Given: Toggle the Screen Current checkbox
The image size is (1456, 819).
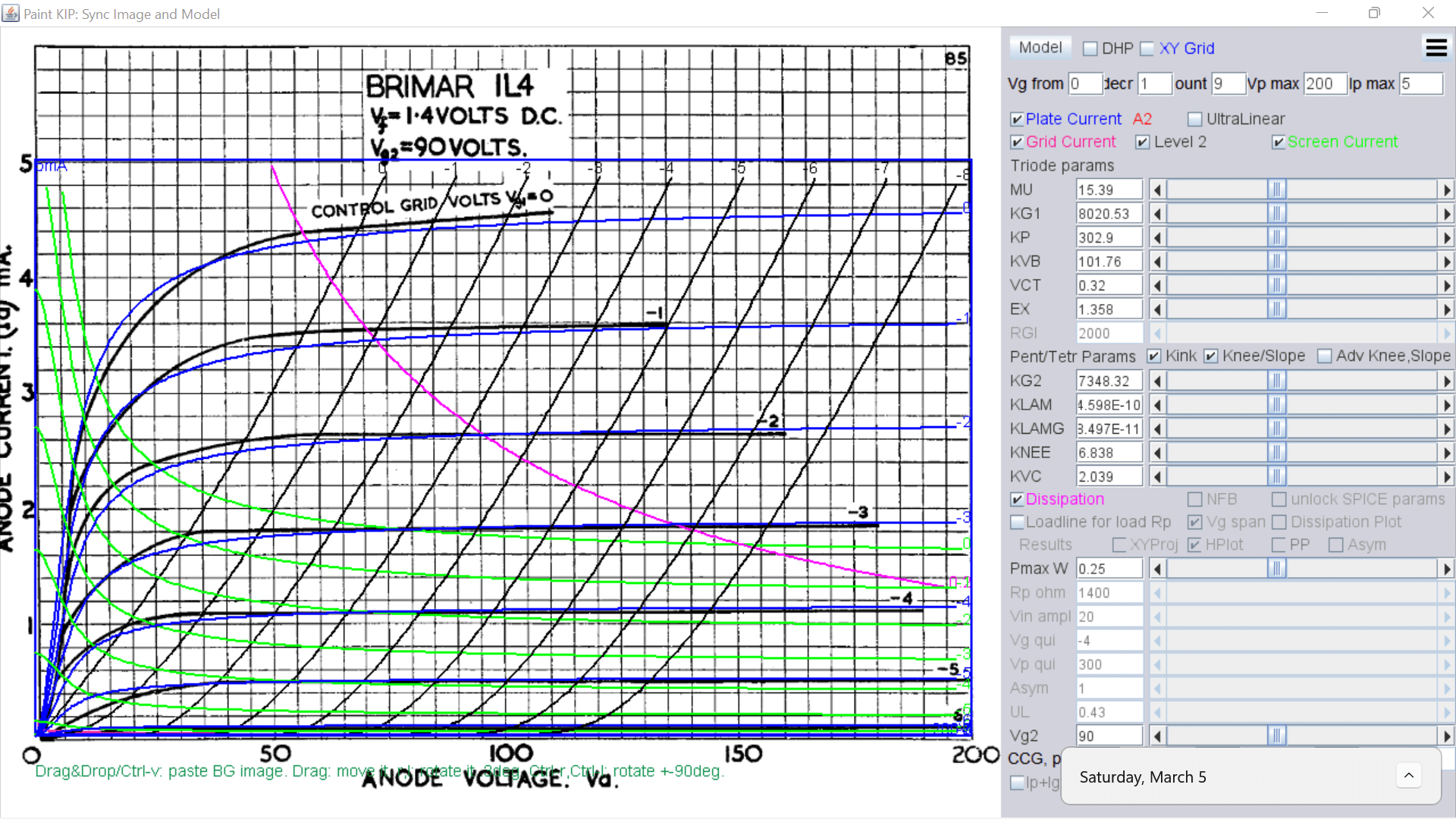Looking at the screenshot, I should point(1278,142).
